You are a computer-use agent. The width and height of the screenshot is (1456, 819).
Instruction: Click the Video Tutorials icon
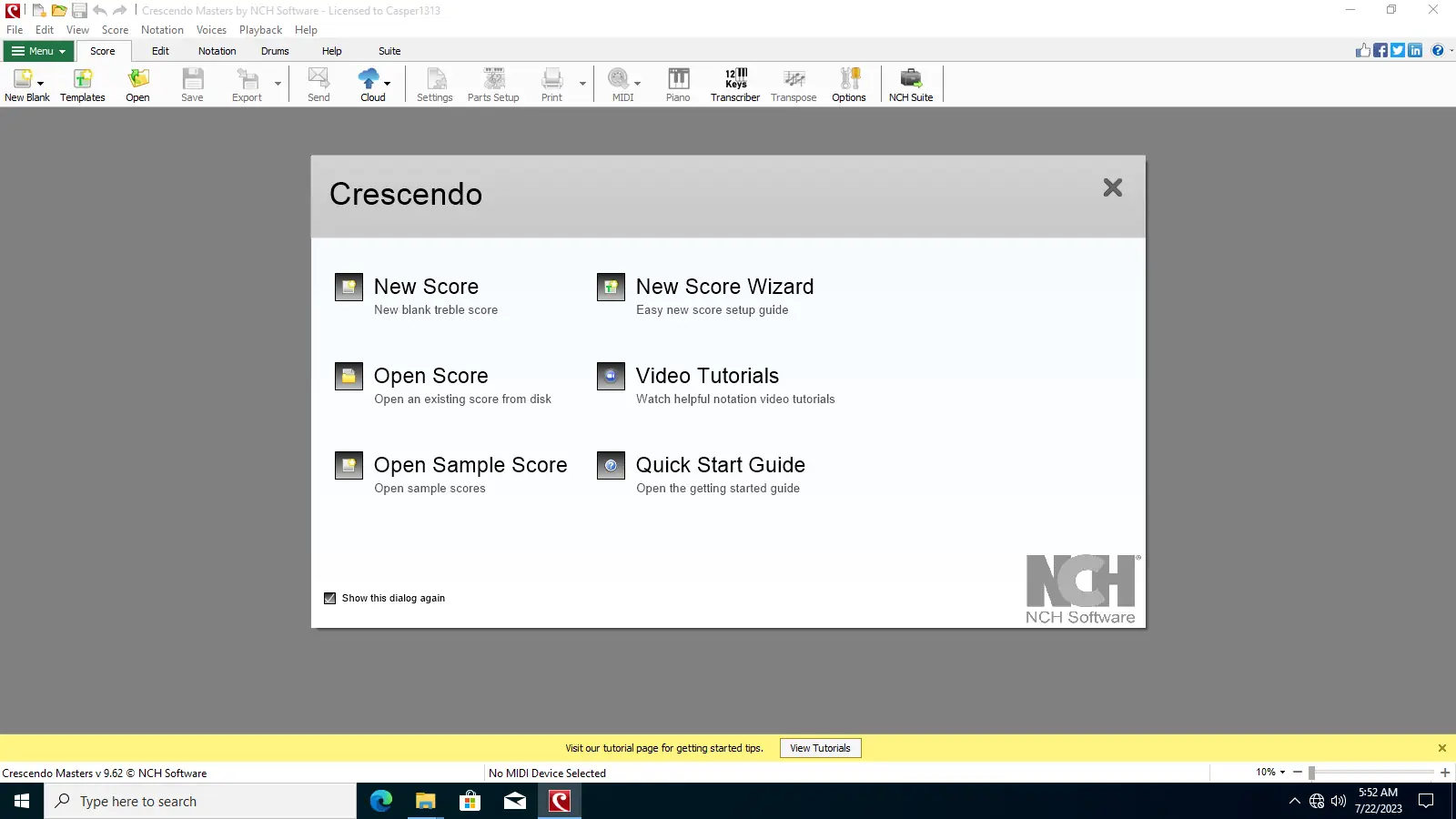point(611,377)
